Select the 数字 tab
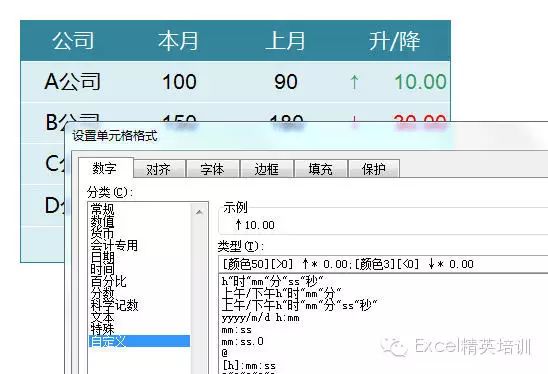This screenshot has width=548, height=374. [105, 168]
